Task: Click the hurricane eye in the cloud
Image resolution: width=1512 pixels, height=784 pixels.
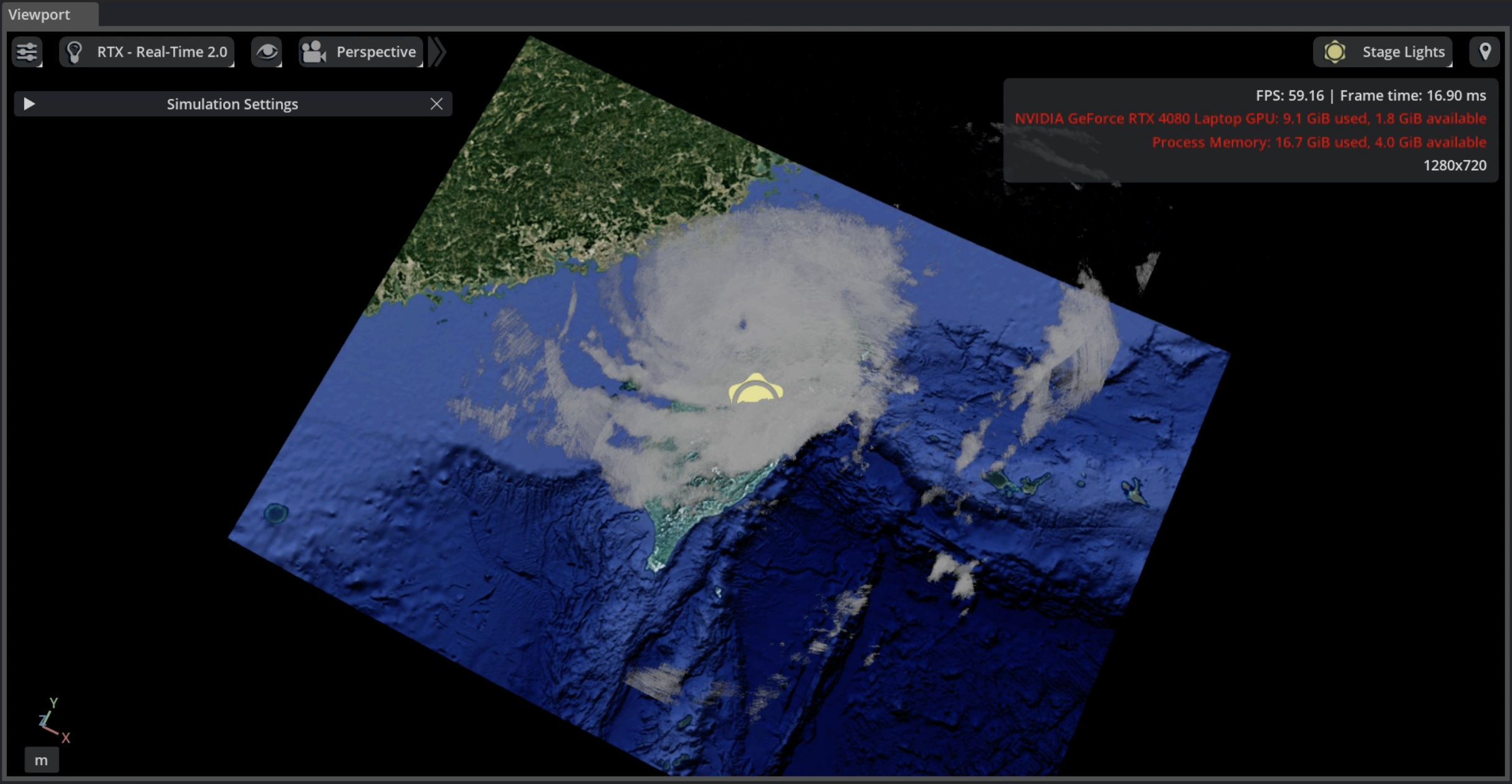Action: pyautogui.click(x=742, y=323)
